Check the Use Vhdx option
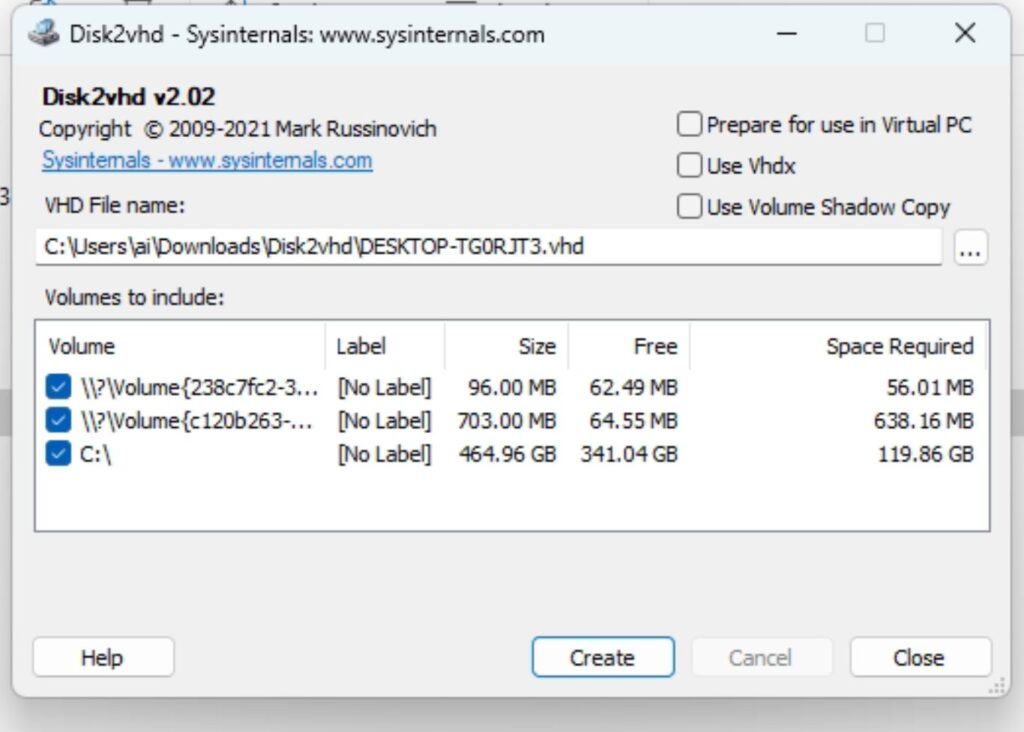 [x=690, y=165]
